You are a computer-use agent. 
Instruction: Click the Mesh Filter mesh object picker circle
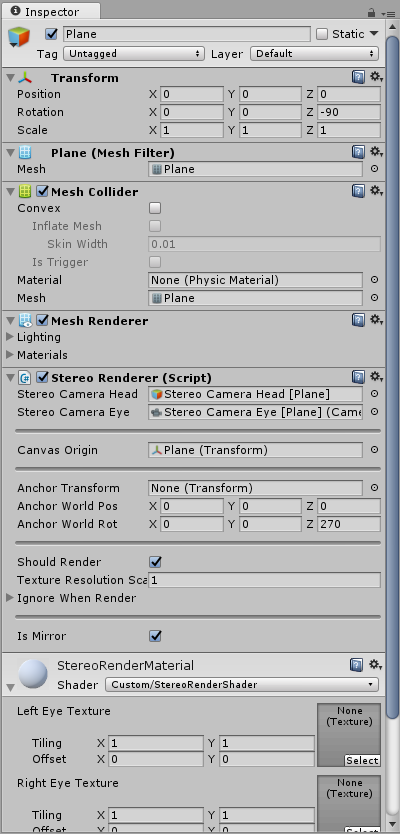[374, 169]
